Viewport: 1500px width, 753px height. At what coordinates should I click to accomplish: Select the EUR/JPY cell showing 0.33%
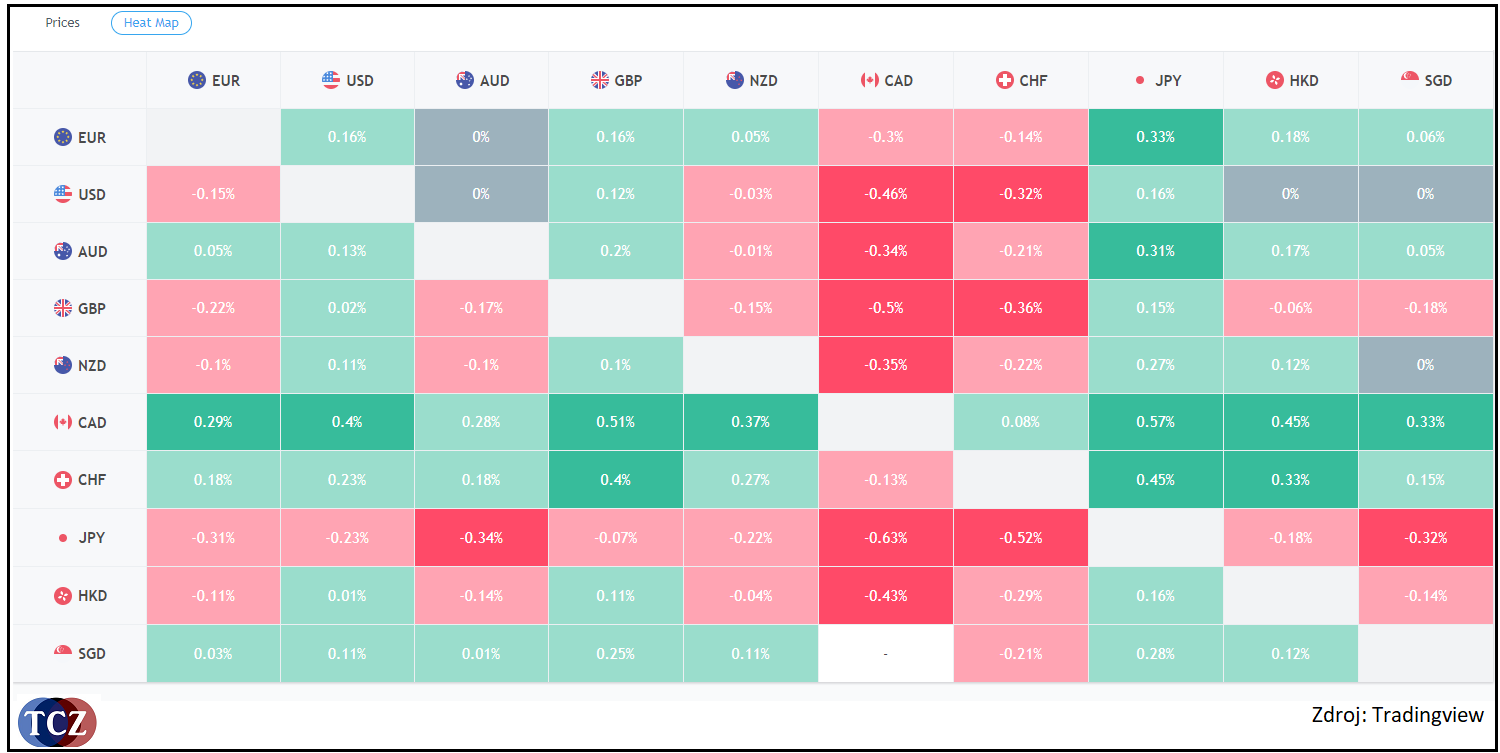coord(1155,137)
